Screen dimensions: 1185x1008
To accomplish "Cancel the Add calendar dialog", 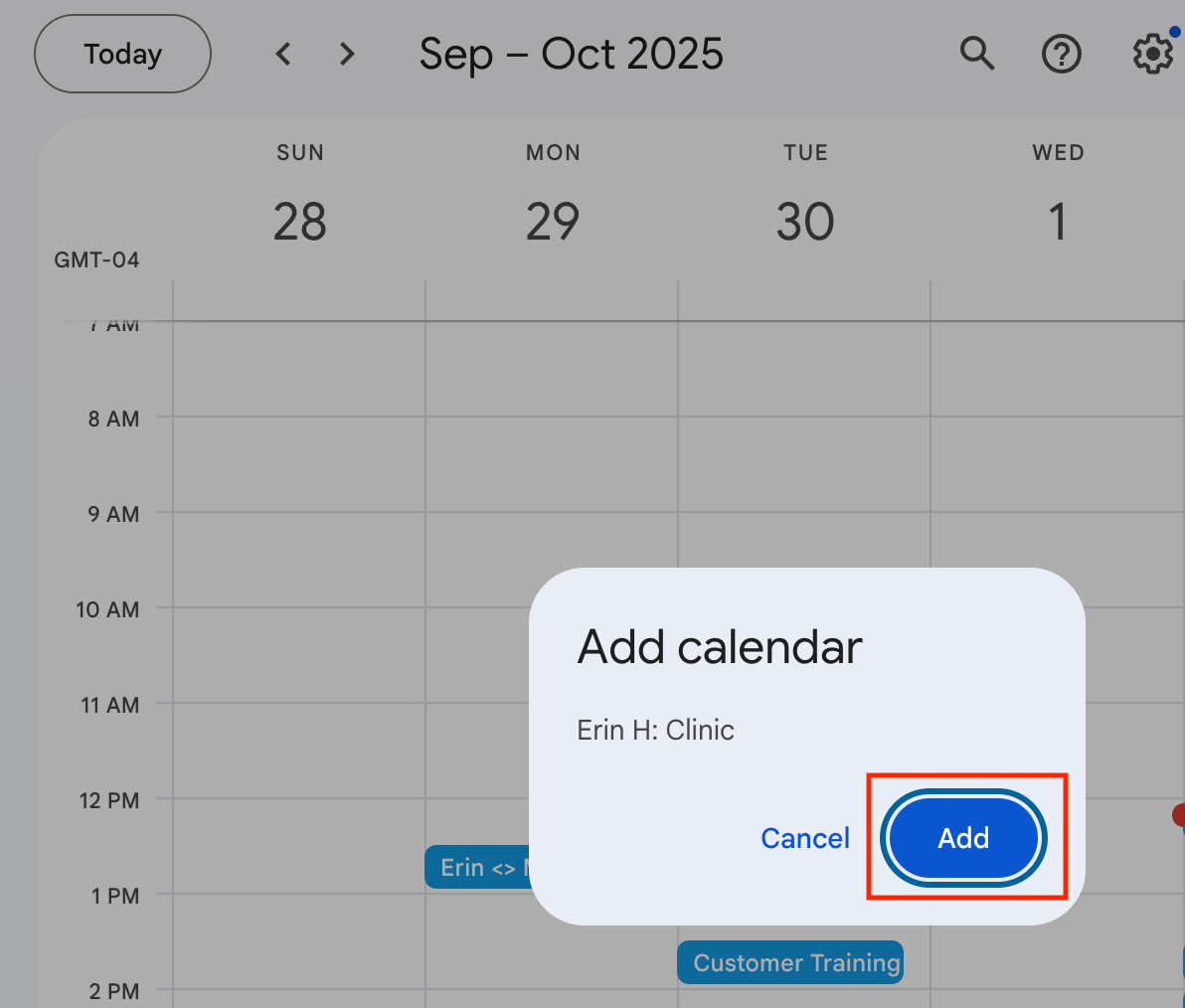I will 805,838.
